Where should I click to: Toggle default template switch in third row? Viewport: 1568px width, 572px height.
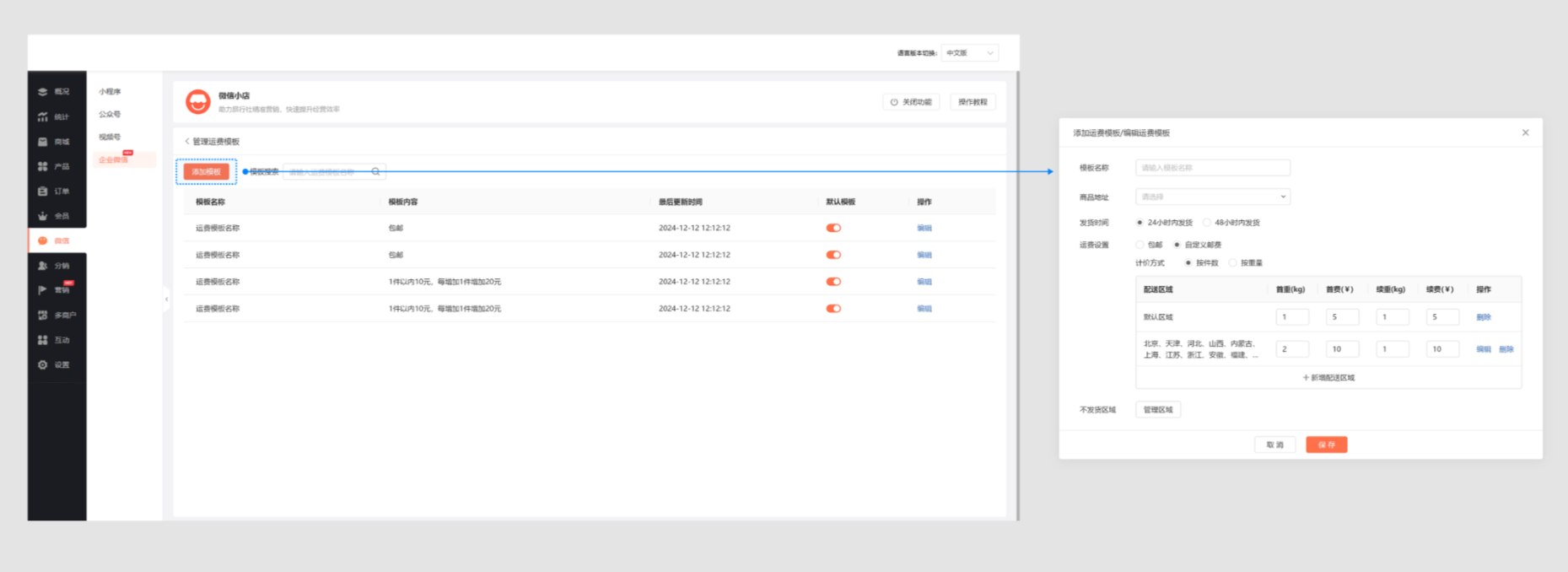pos(833,282)
